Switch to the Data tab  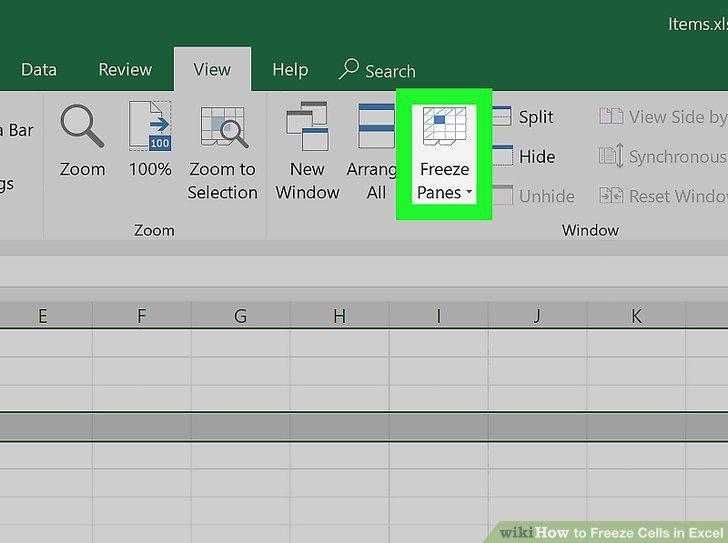39,70
